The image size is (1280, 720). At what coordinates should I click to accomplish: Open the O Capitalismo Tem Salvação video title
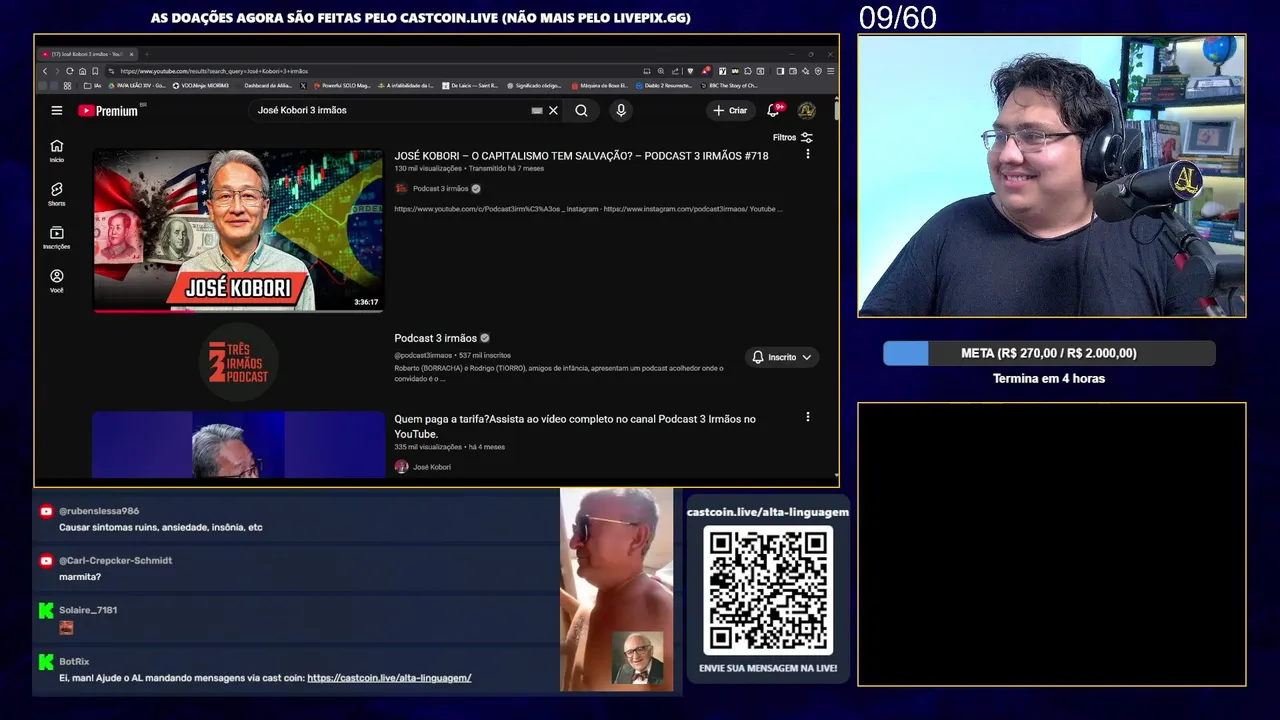tap(581, 156)
